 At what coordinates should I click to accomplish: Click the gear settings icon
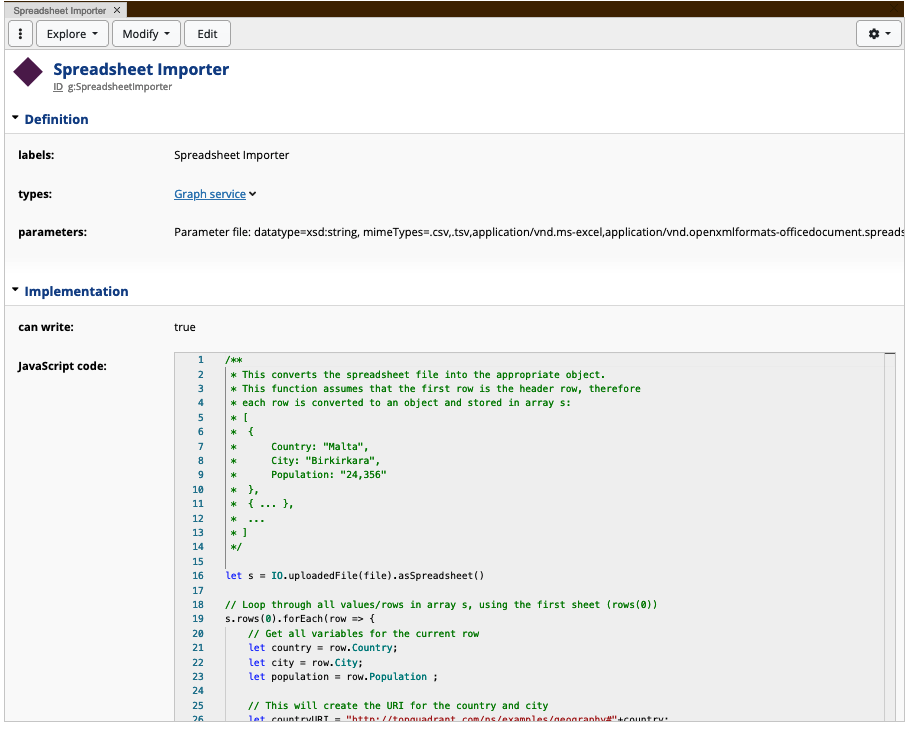(x=872, y=33)
